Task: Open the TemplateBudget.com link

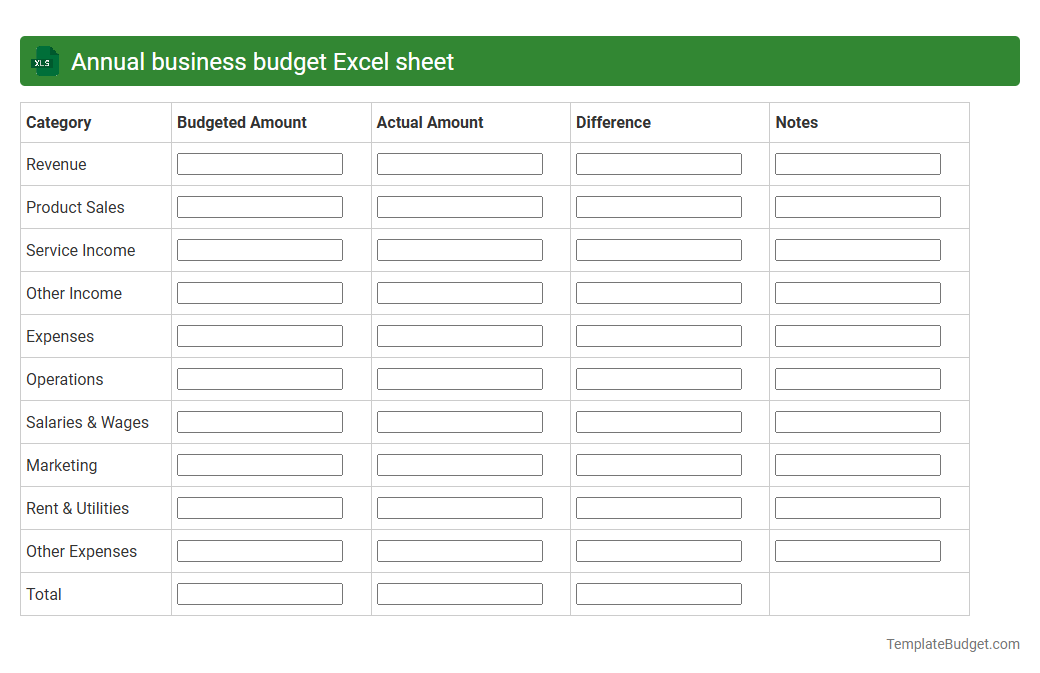Action: [952, 644]
